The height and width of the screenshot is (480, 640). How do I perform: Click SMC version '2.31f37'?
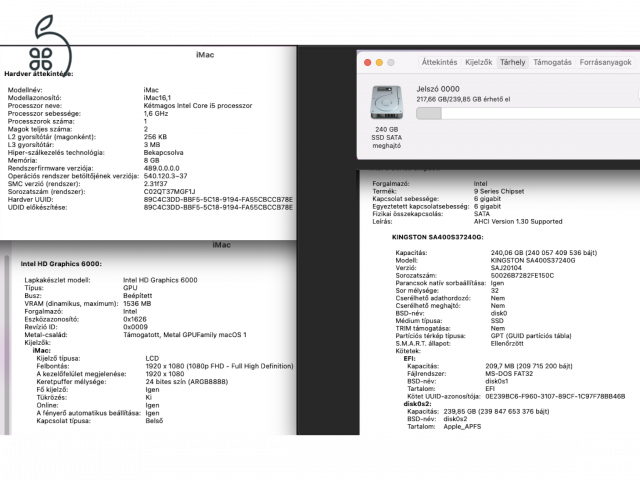coord(155,184)
